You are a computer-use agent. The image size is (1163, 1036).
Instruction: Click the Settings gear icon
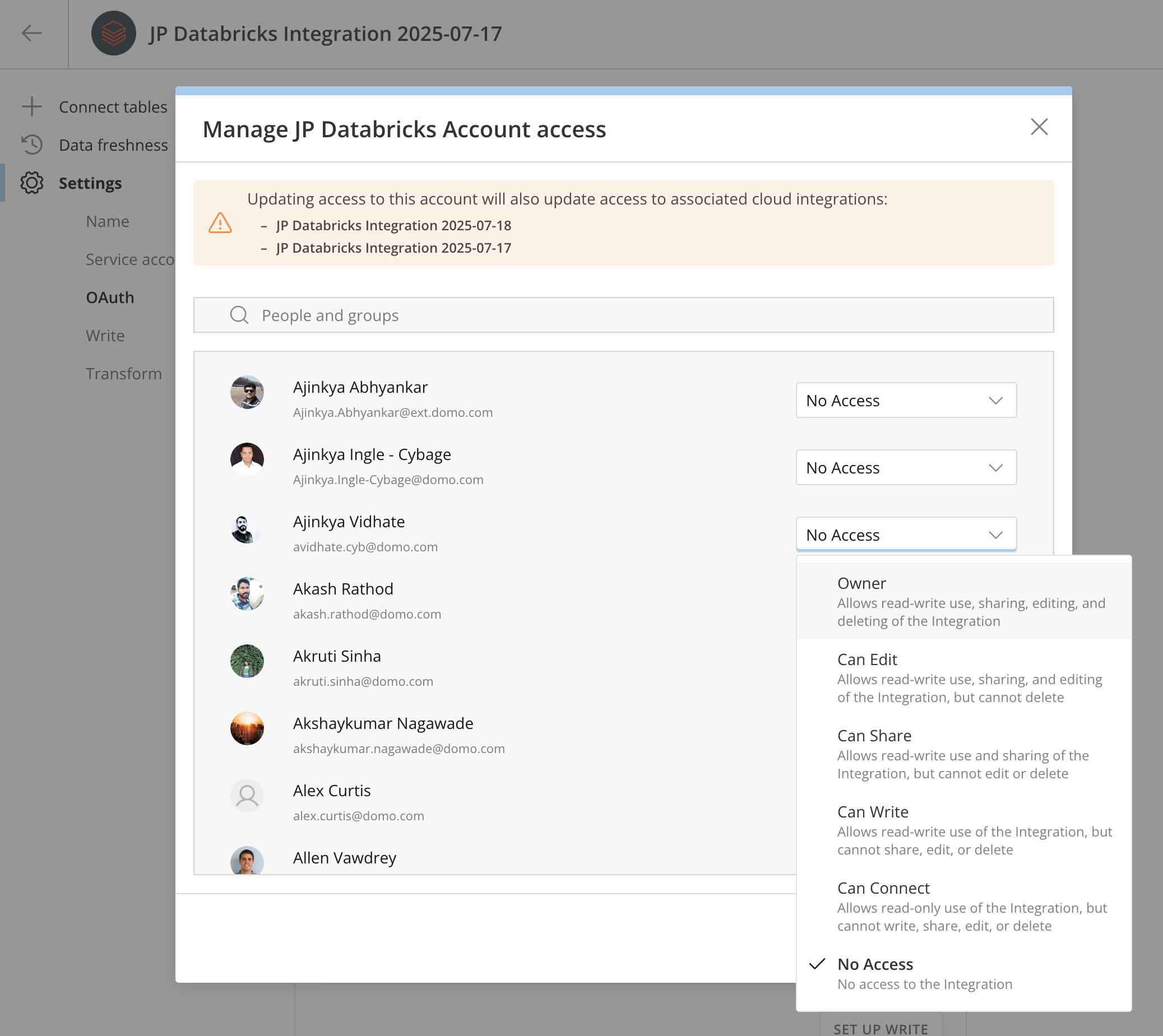point(32,183)
